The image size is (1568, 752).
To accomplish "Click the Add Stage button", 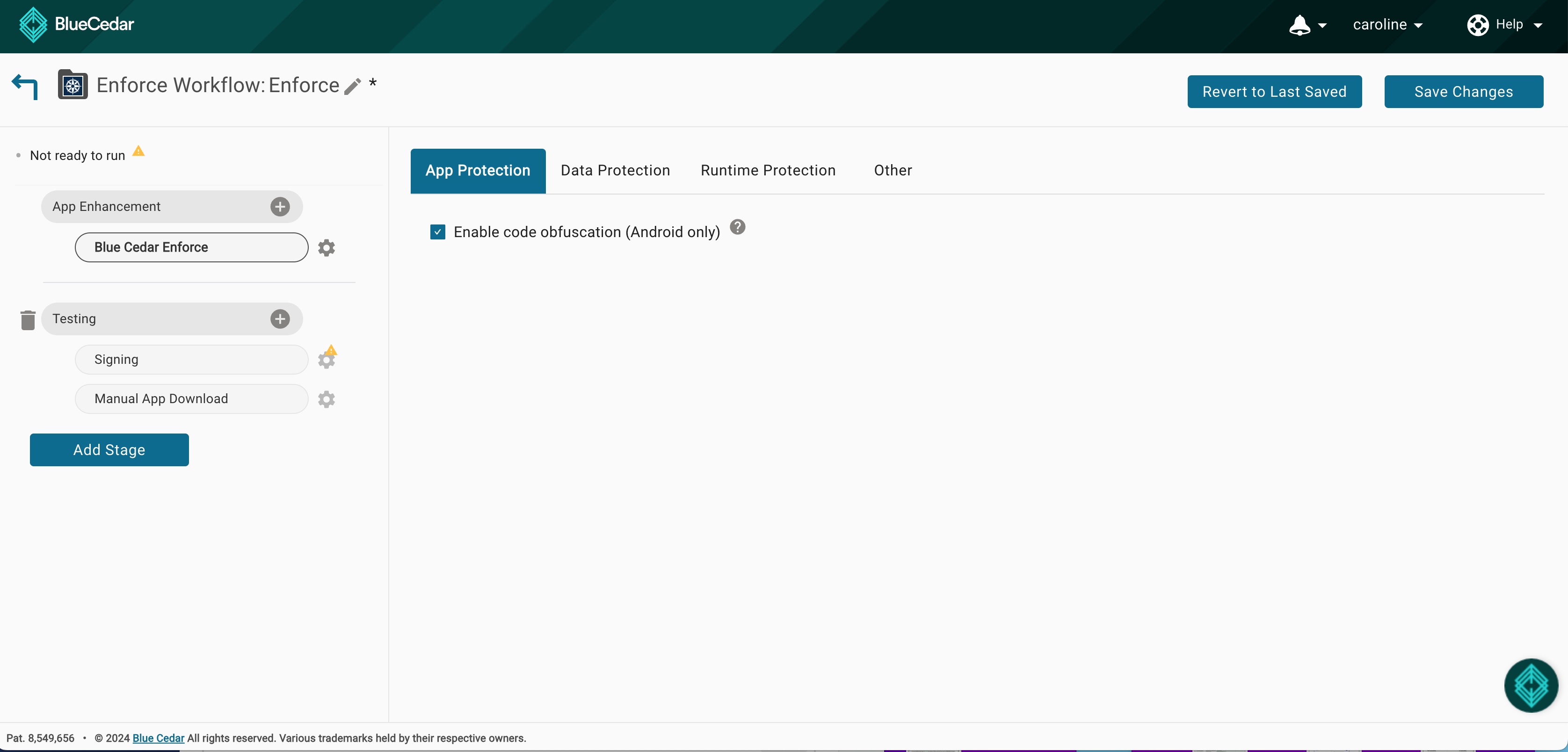I will (x=109, y=450).
